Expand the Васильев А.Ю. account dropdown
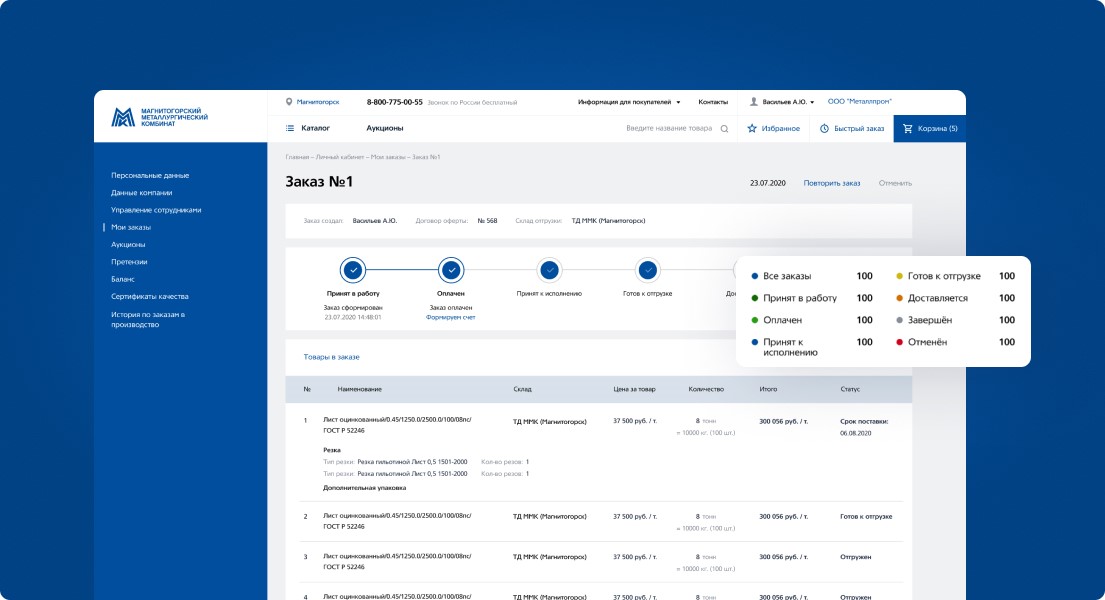The height and width of the screenshot is (600, 1105). (x=789, y=102)
